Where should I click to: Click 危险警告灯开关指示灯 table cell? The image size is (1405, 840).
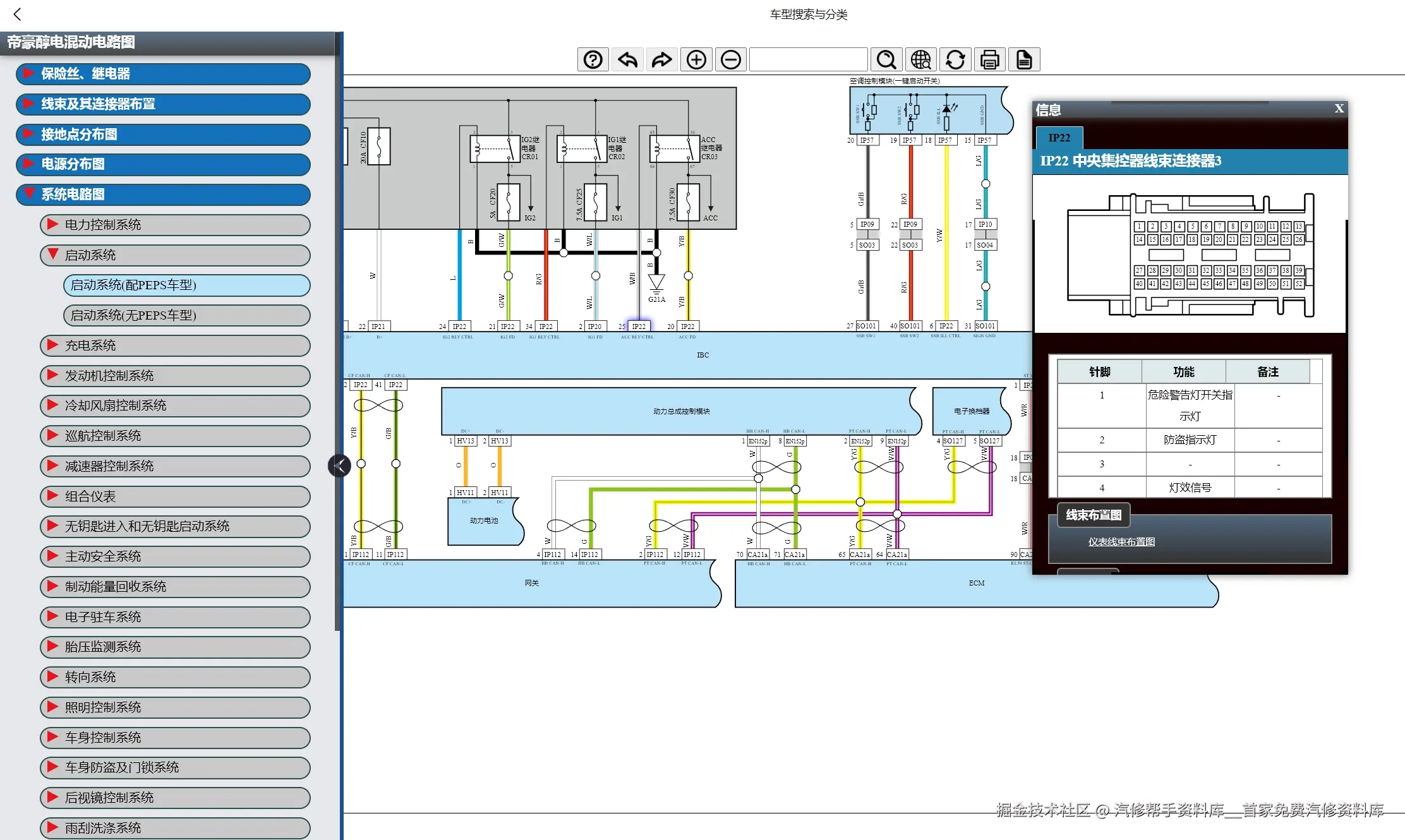(x=1190, y=405)
